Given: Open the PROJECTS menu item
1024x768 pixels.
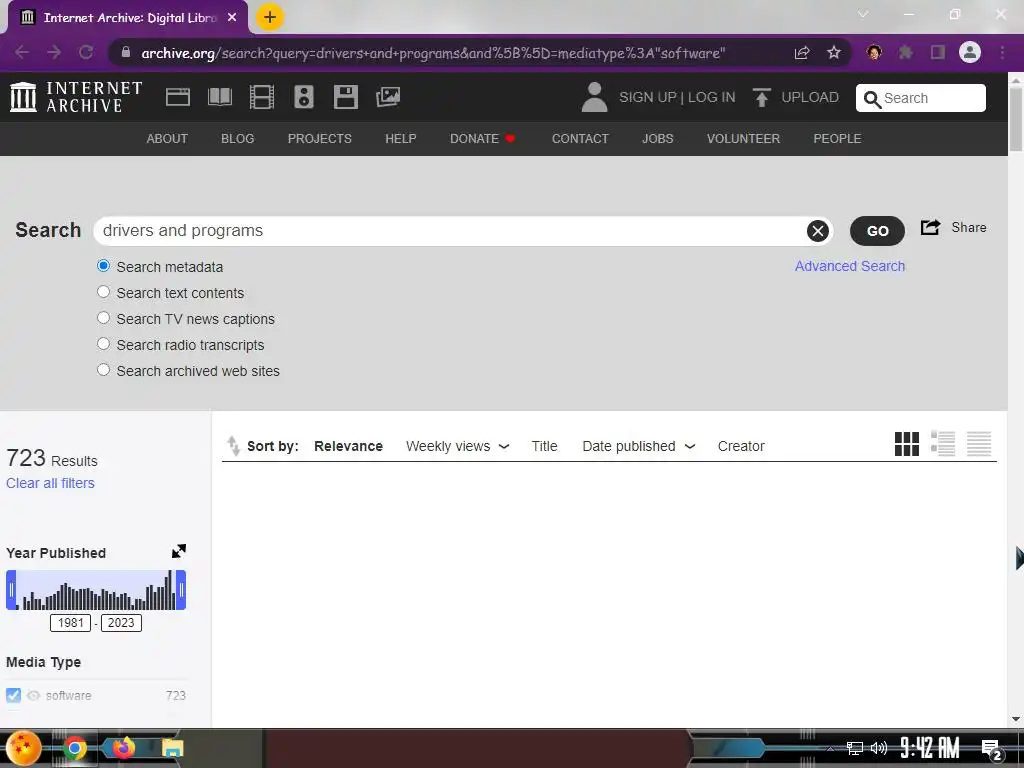Looking at the screenshot, I should tap(319, 138).
